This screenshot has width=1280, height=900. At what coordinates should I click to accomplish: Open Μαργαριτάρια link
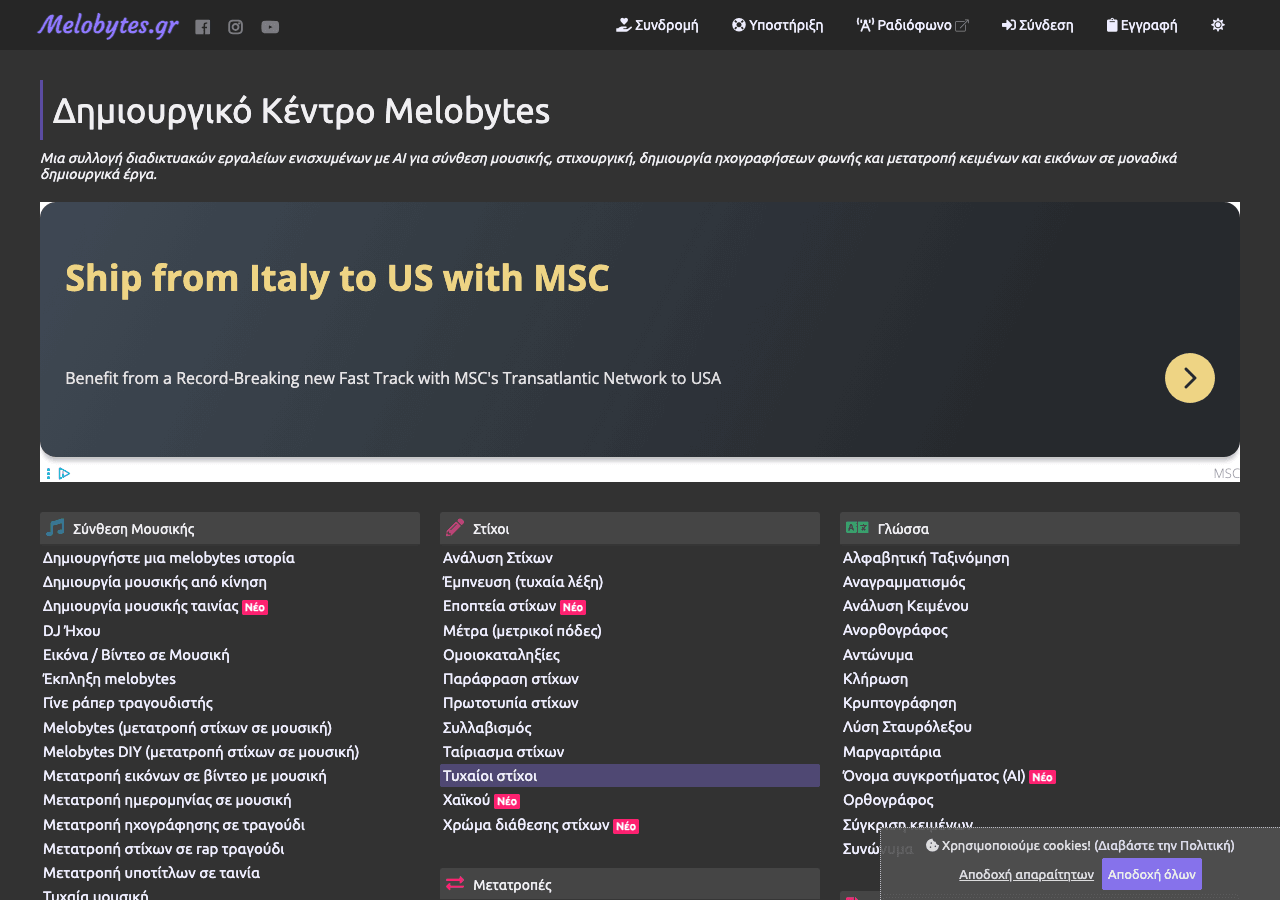(x=892, y=751)
